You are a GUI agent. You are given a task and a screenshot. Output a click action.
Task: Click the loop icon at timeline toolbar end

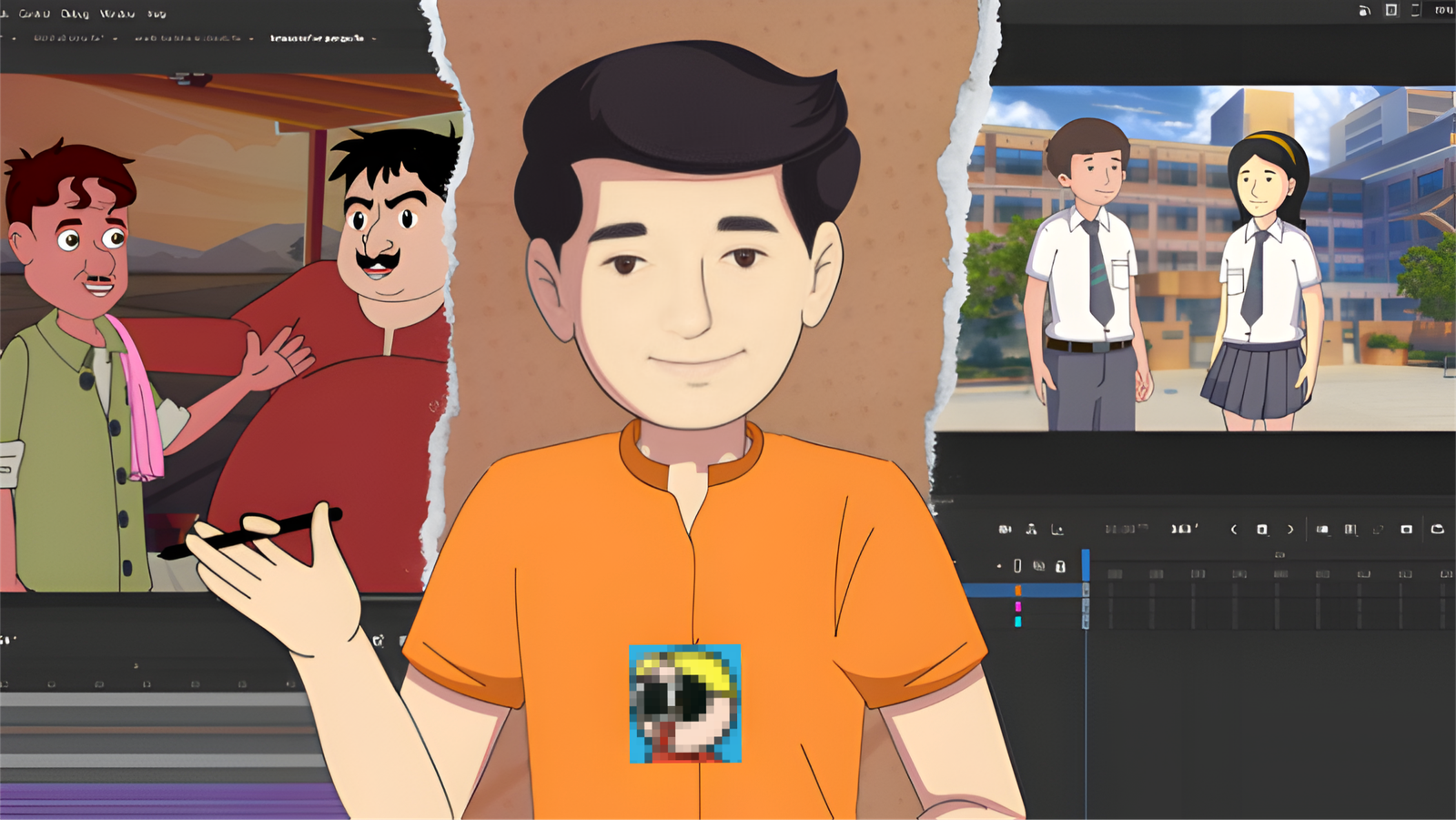(1437, 529)
